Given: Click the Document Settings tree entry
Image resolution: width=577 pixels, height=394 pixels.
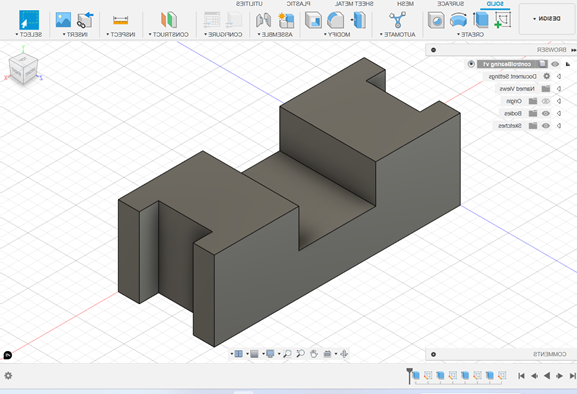Looking at the screenshot, I should coord(513,77).
